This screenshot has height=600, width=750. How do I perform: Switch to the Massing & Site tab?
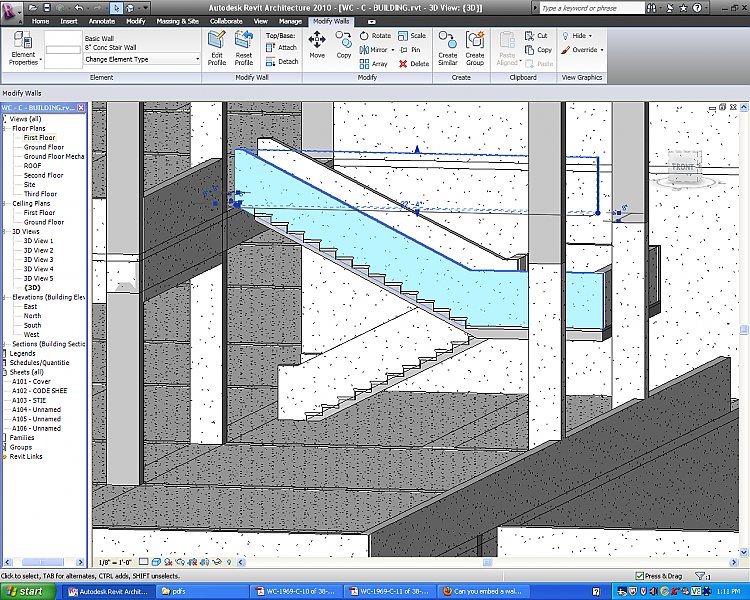pos(177,20)
